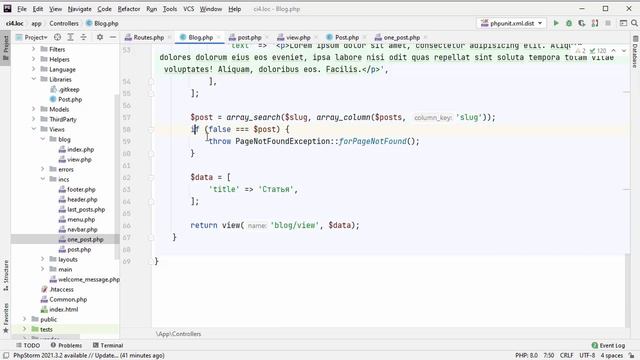This screenshot has height=360, width=640.
Task: Collapse the Views folder
Action: point(33,129)
